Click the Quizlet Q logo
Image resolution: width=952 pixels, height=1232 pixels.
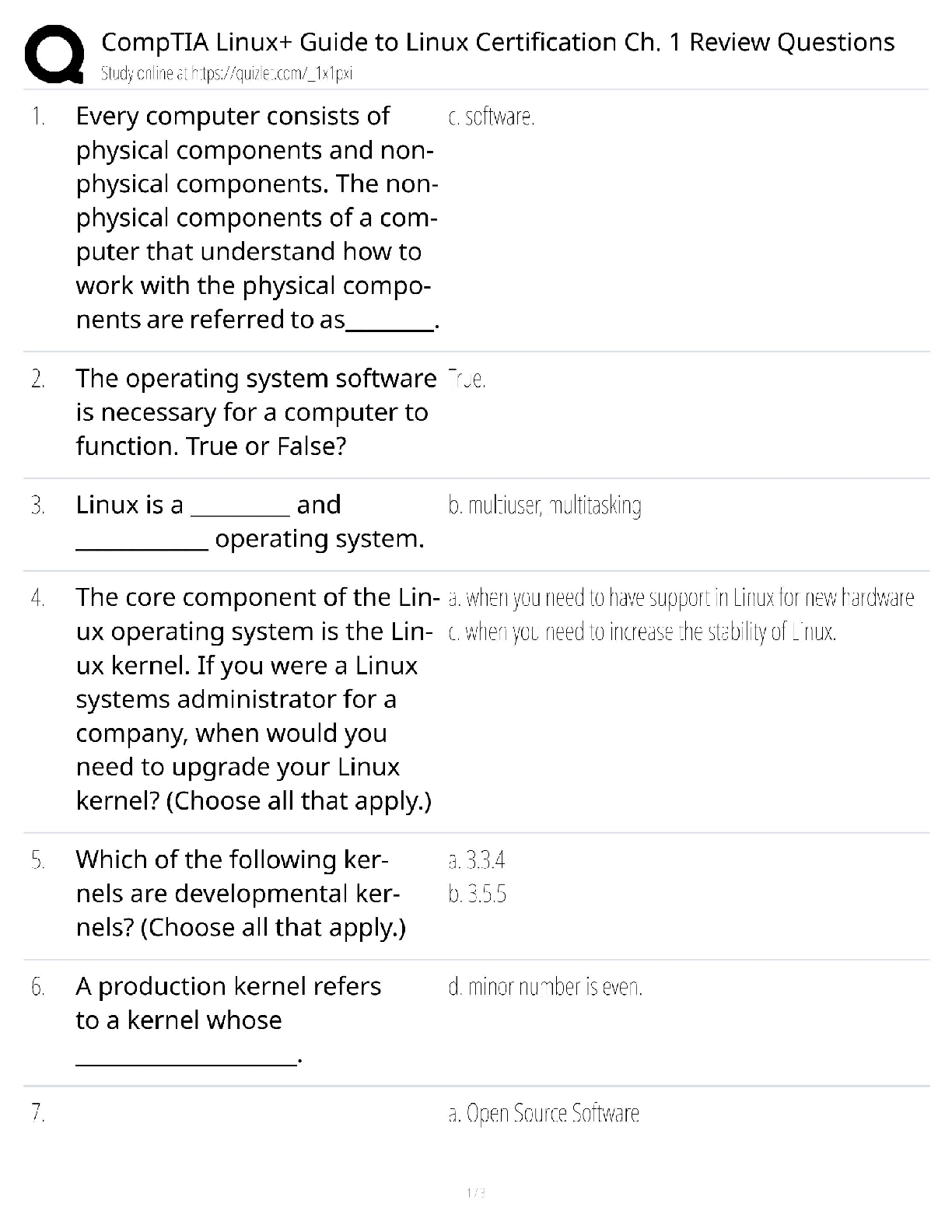point(54,54)
